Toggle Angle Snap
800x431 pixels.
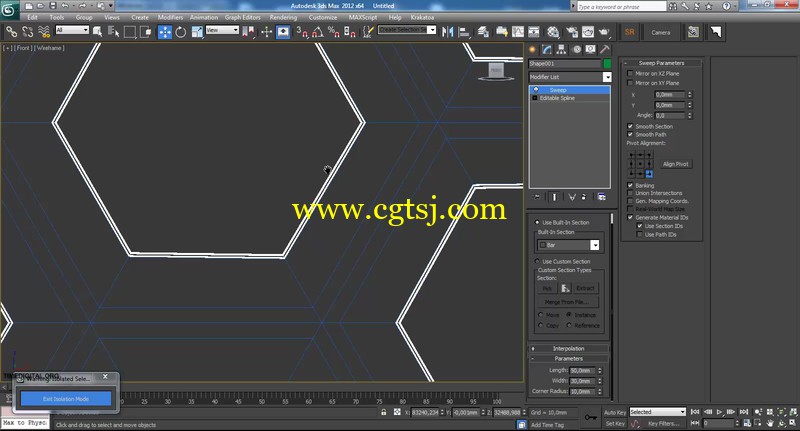317,32
